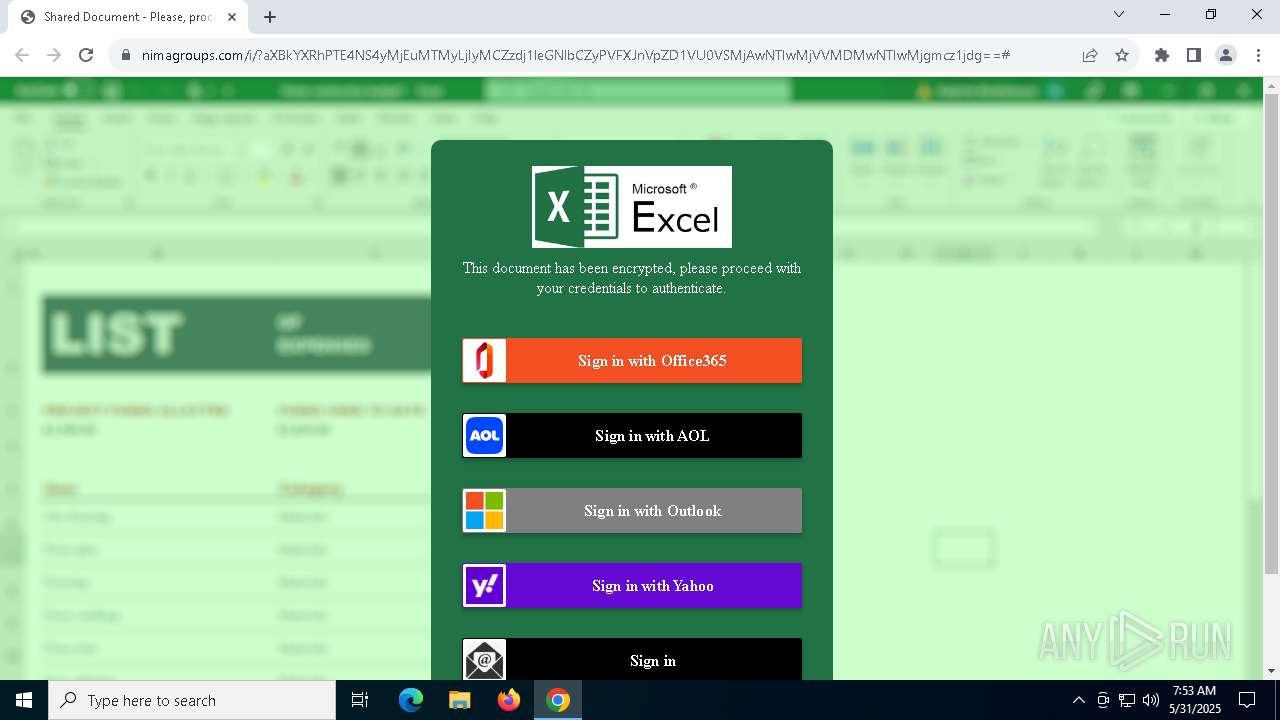Click the Microsoft four-color logo icon

click(484, 510)
